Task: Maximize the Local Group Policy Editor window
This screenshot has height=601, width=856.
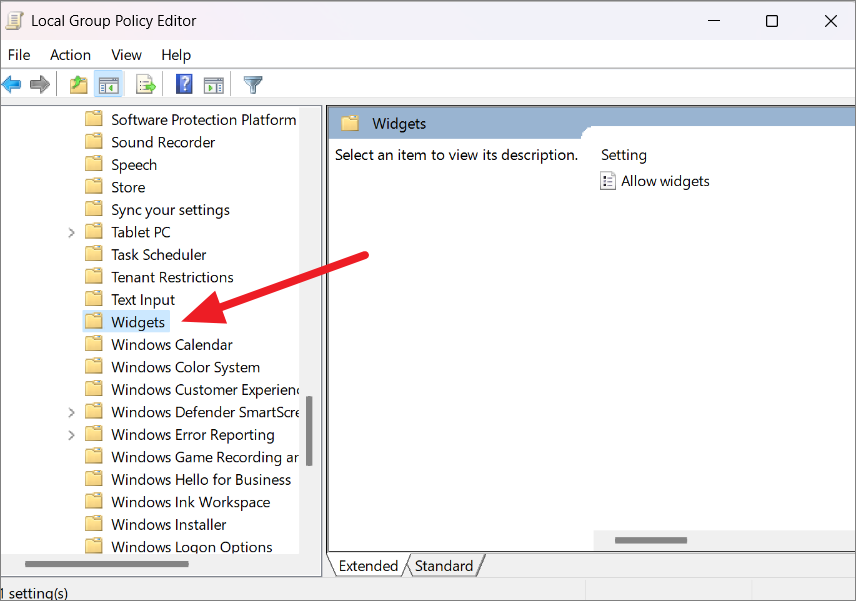Action: [771, 21]
